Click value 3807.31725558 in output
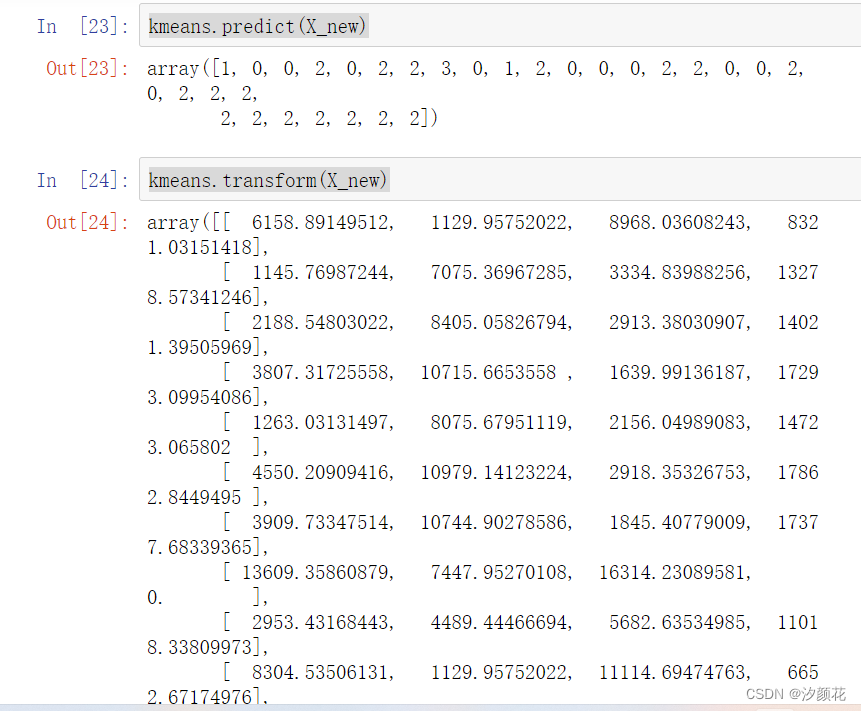 [x=322, y=372]
